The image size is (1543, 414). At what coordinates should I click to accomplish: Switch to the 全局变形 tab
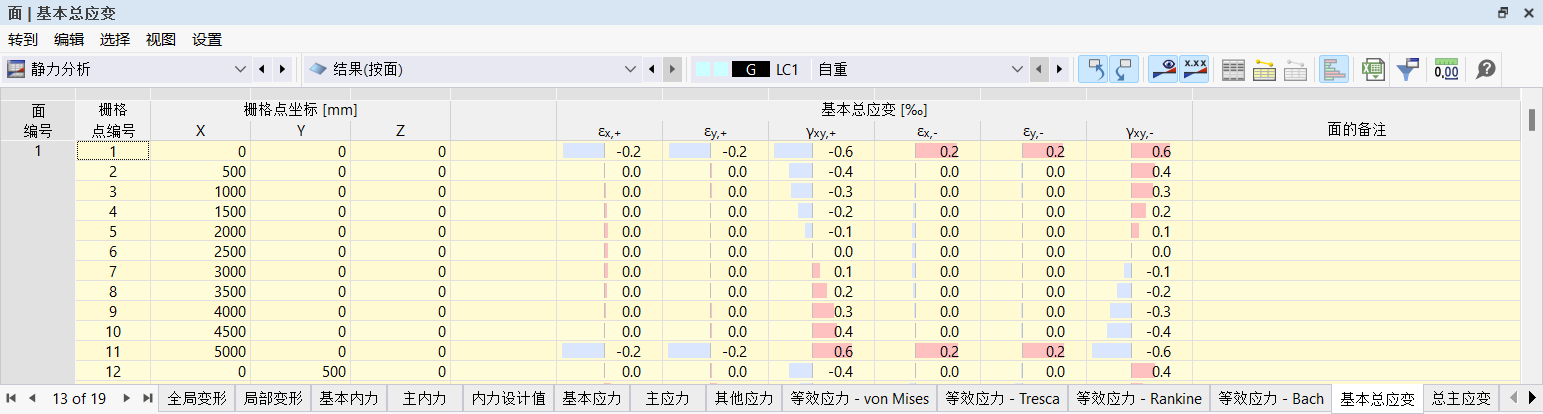pyautogui.click(x=197, y=398)
